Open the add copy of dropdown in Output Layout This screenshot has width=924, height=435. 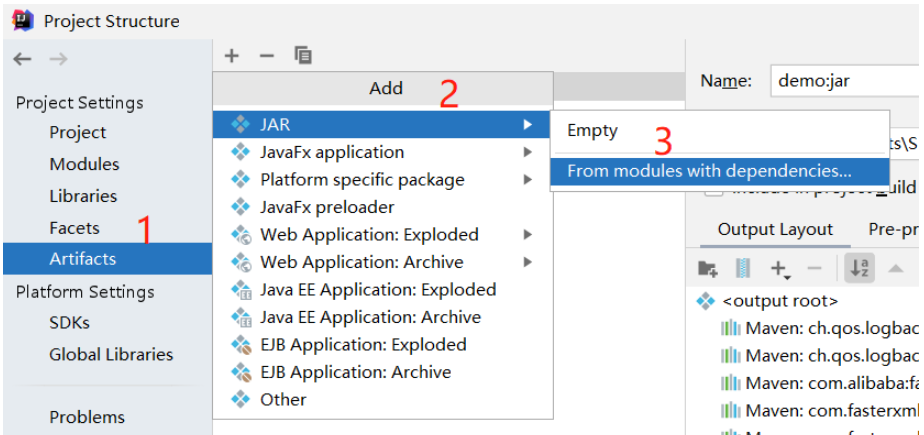tap(780, 268)
